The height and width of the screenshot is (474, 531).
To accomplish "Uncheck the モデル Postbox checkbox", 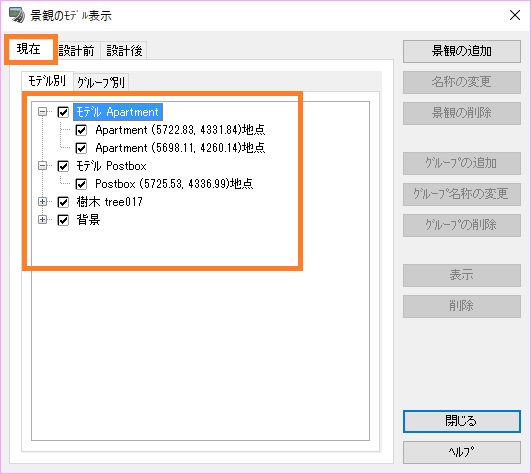I will (x=63, y=166).
